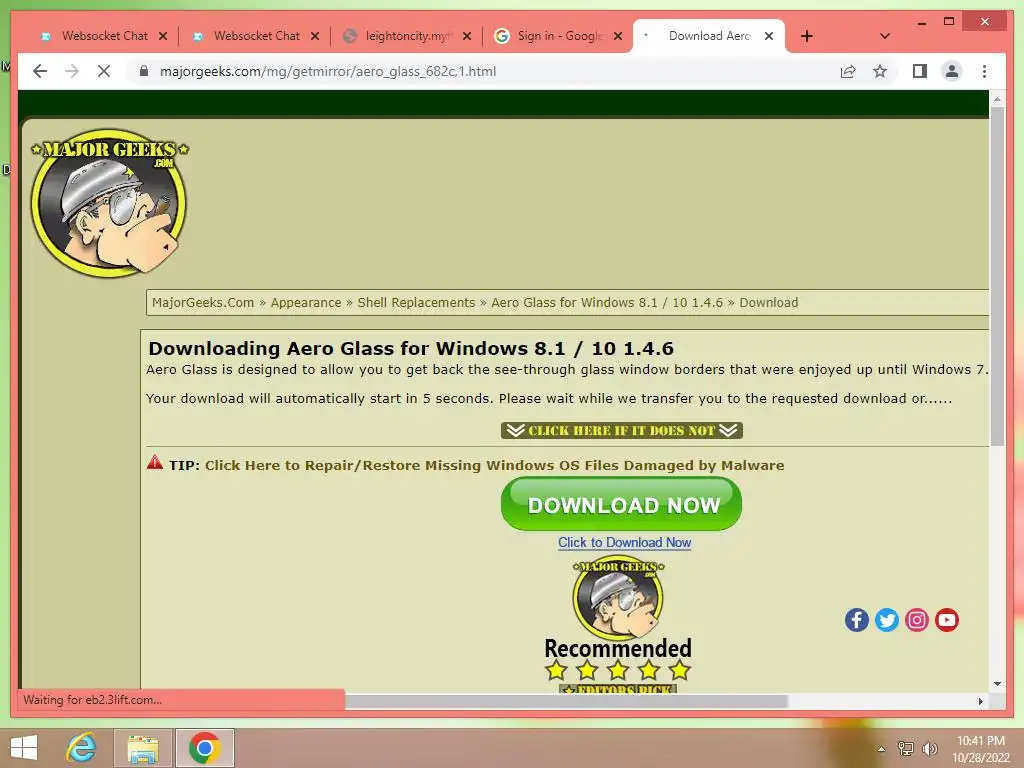View site info via the padlock icon
The image size is (1024, 768).
click(x=144, y=71)
